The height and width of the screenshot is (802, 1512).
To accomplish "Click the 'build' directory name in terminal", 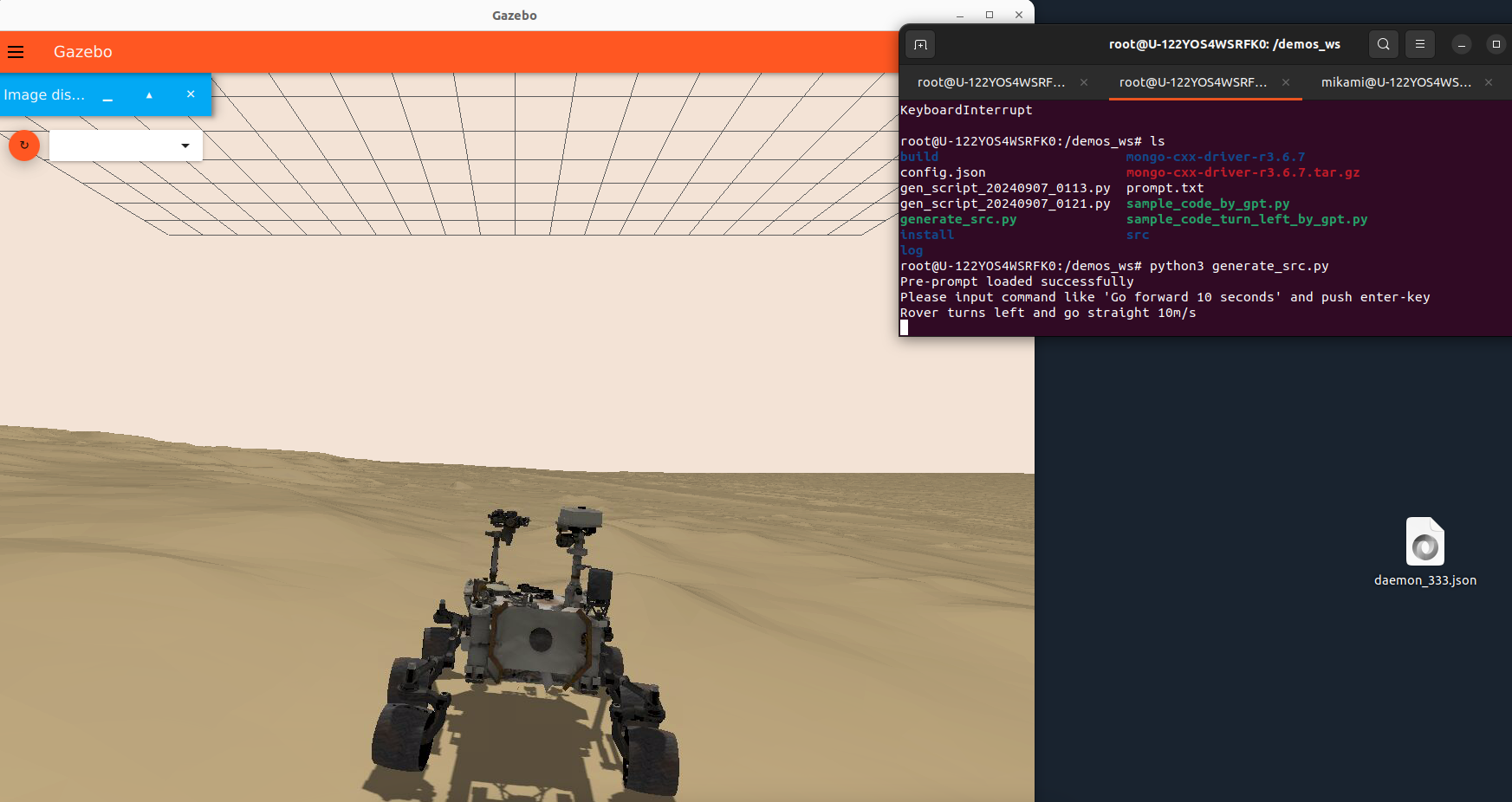I will [x=919, y=158].
